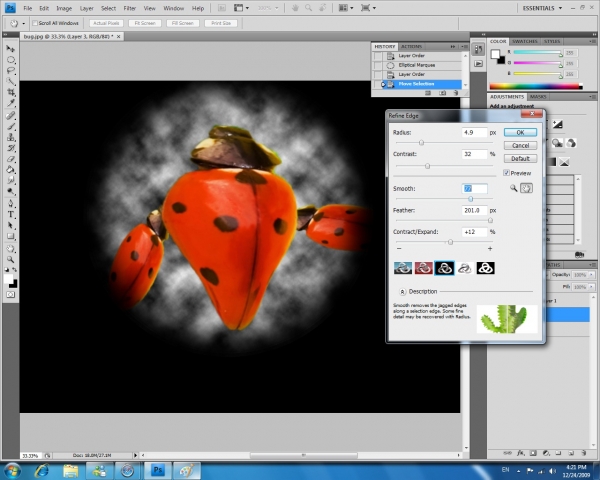Choose the Standard preview mode icon
The height and width of the screenshot is (480, 600).
coord(403,268)
